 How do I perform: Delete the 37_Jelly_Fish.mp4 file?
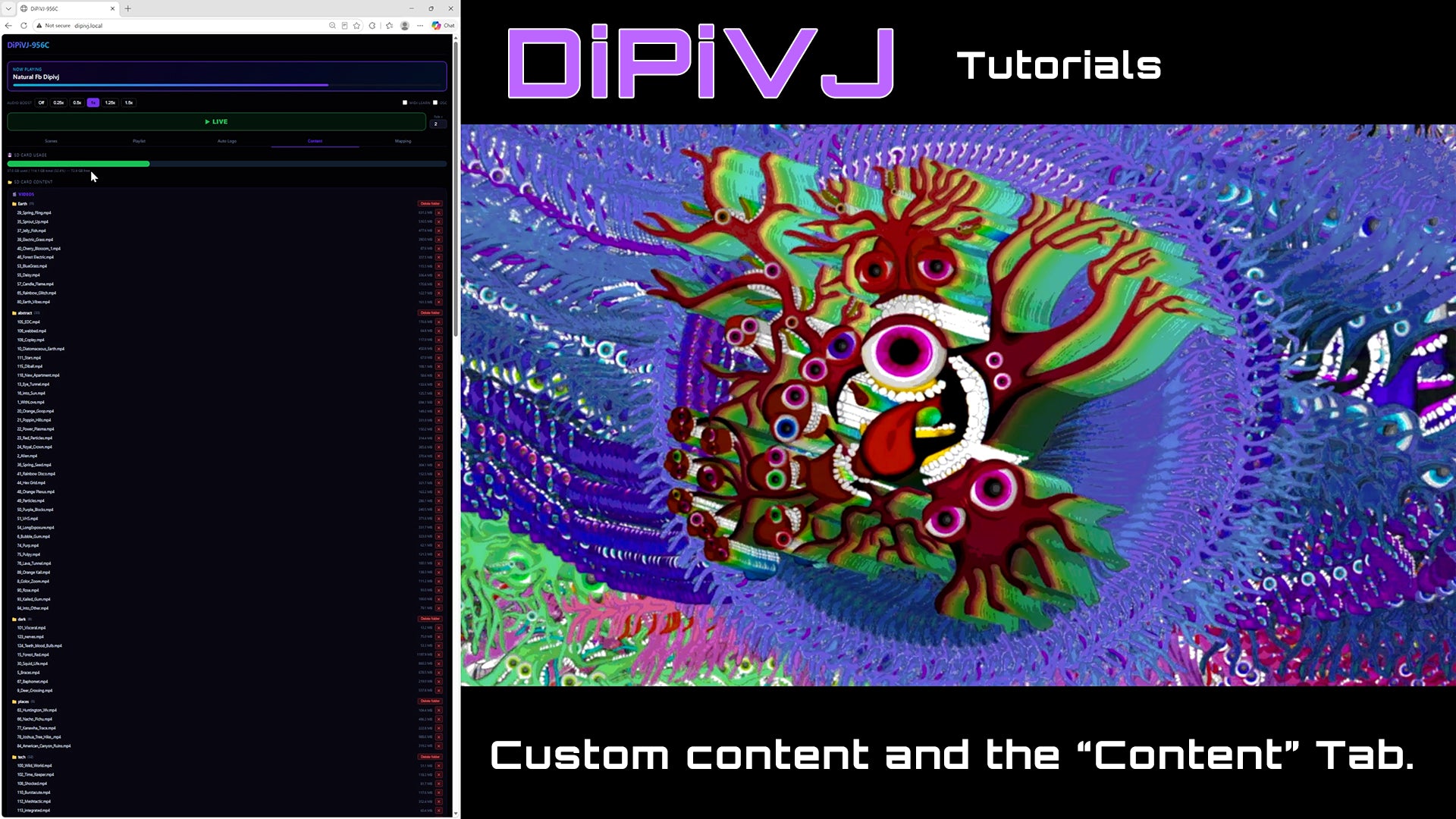[438, 231]
